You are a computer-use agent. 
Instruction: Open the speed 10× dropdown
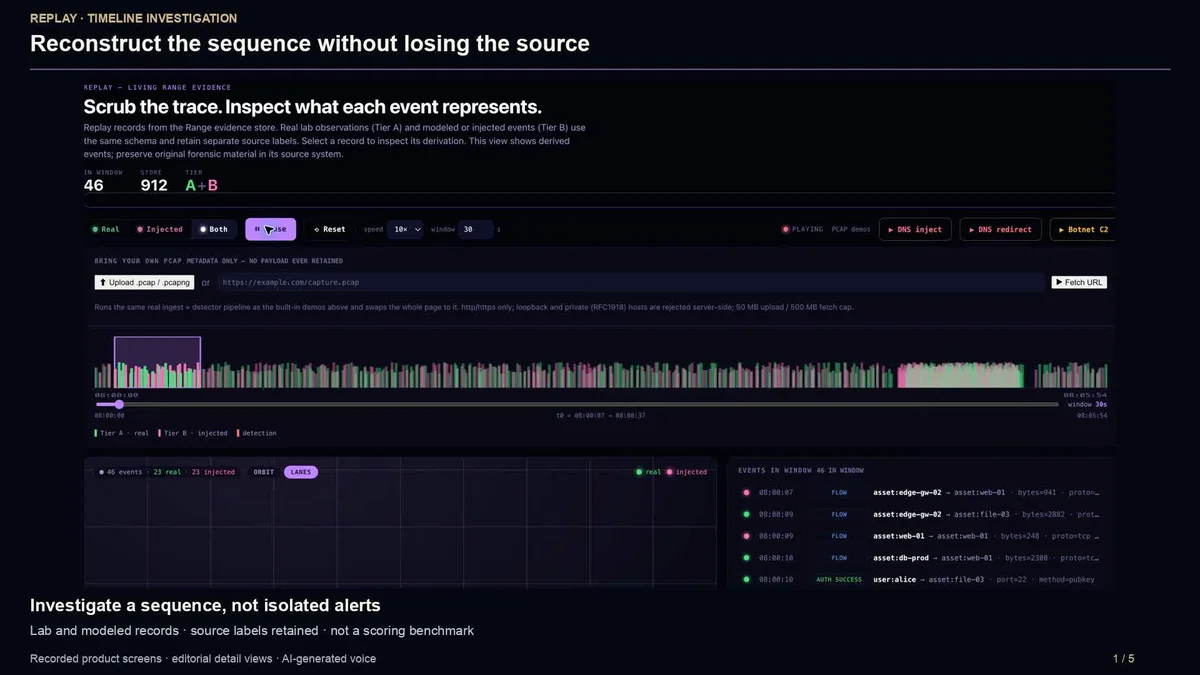(406, 229)
